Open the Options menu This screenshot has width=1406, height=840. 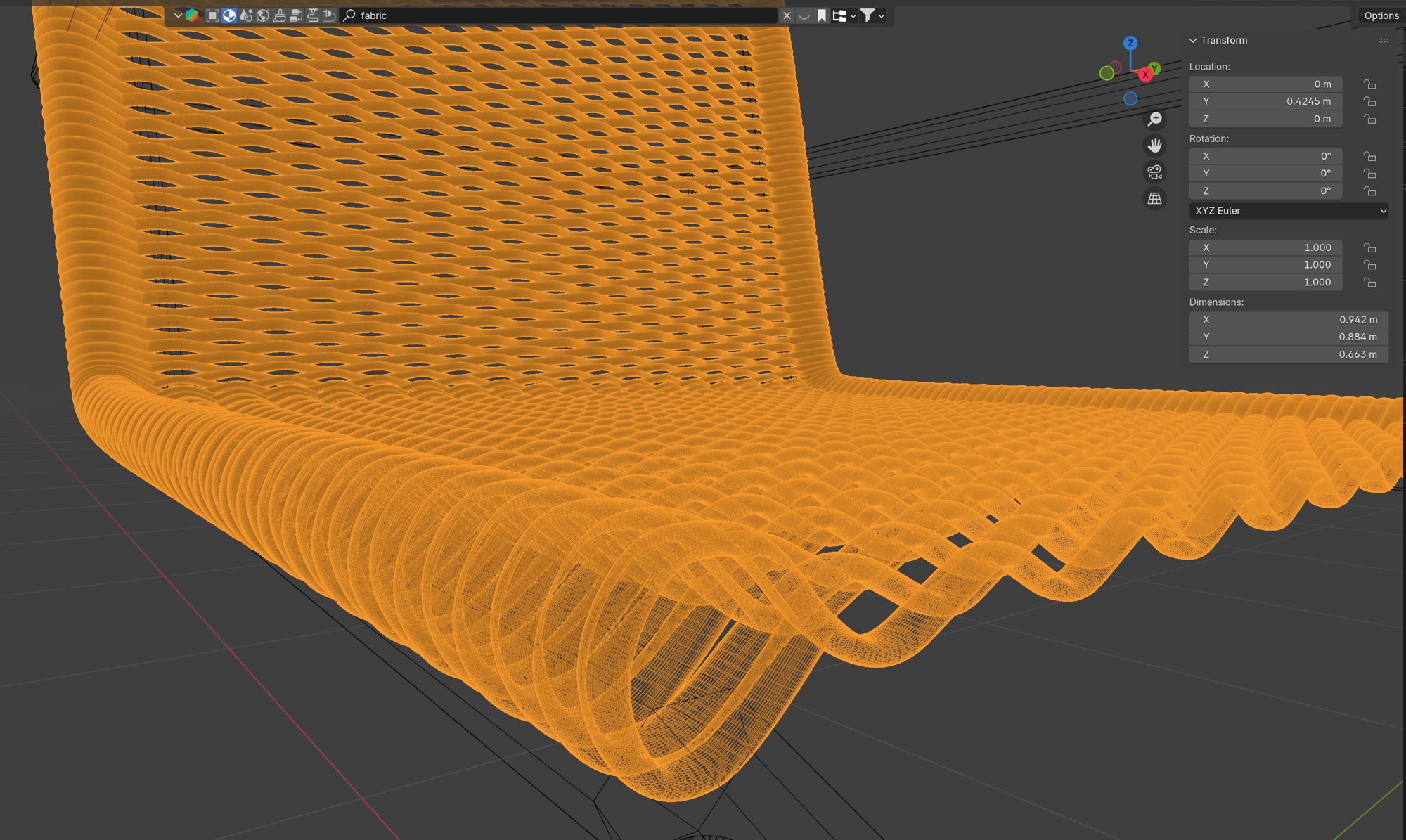coord(1381,15)
